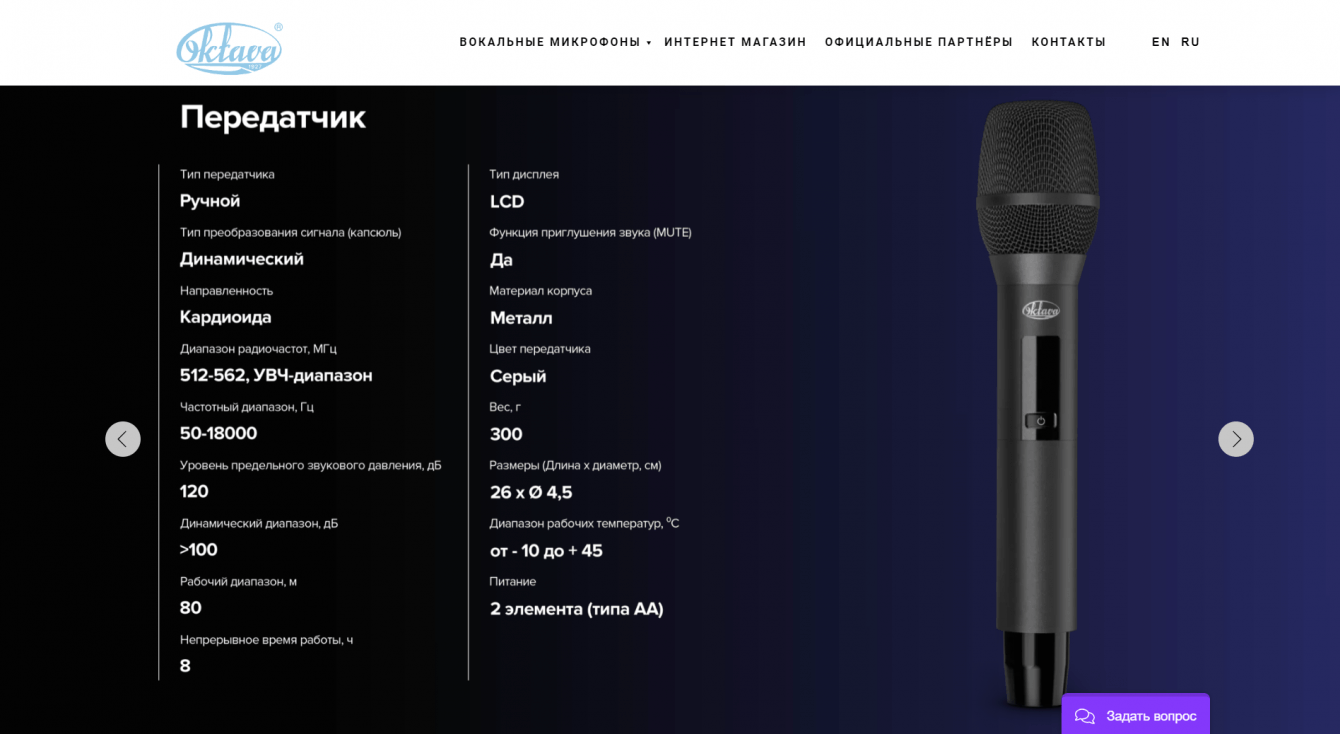
Task: Click the power switch on the microphone image
Action: pos(1040,421)
